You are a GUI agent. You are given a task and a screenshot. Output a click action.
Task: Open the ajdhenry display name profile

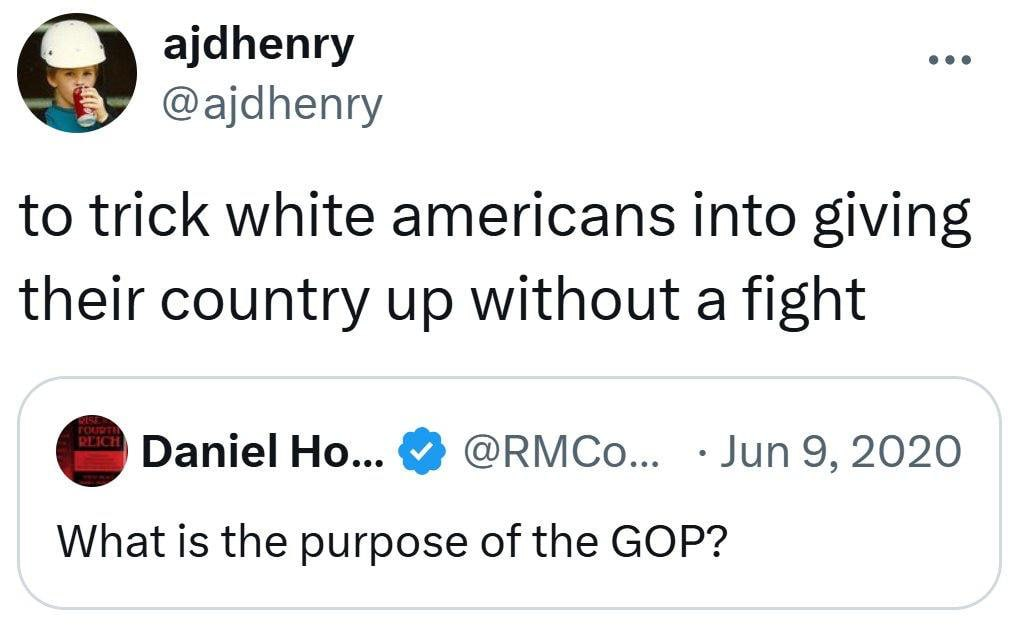257,44
